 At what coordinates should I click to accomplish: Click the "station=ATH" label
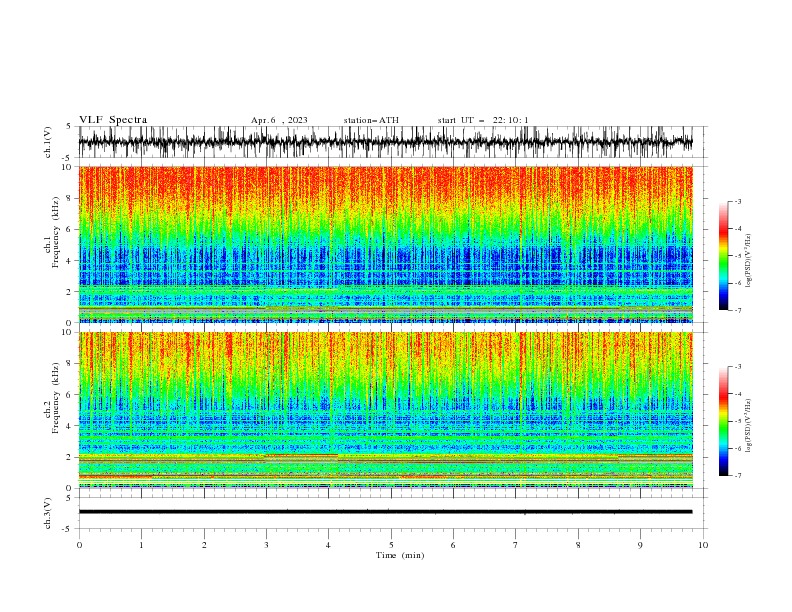(x=371, y=120)
